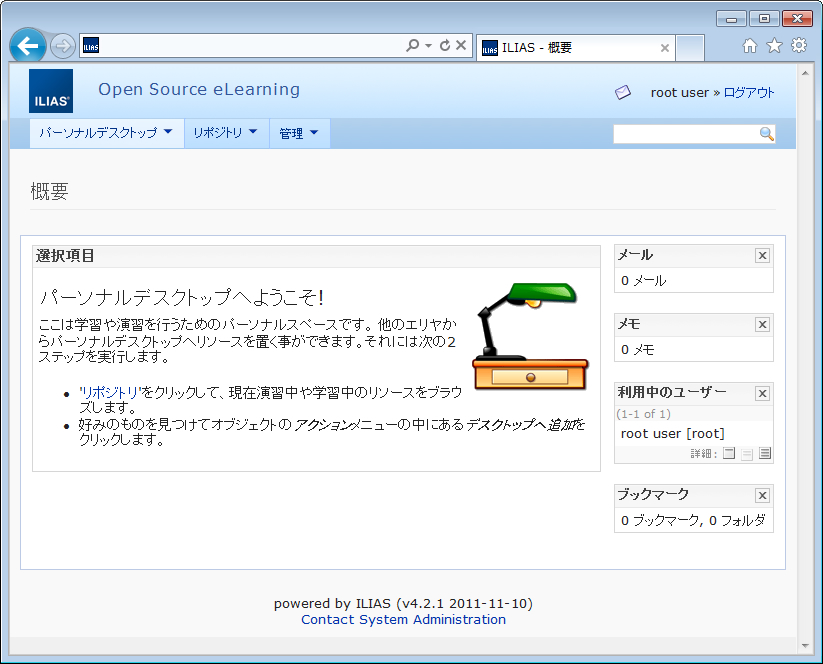Open Contact System Administration link
Screen dimensions: 823x664
point(403,620)
